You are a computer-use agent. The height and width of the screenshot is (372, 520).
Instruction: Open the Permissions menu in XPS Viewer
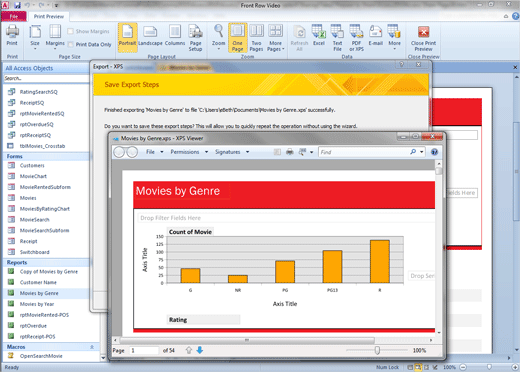coord(189,152)
